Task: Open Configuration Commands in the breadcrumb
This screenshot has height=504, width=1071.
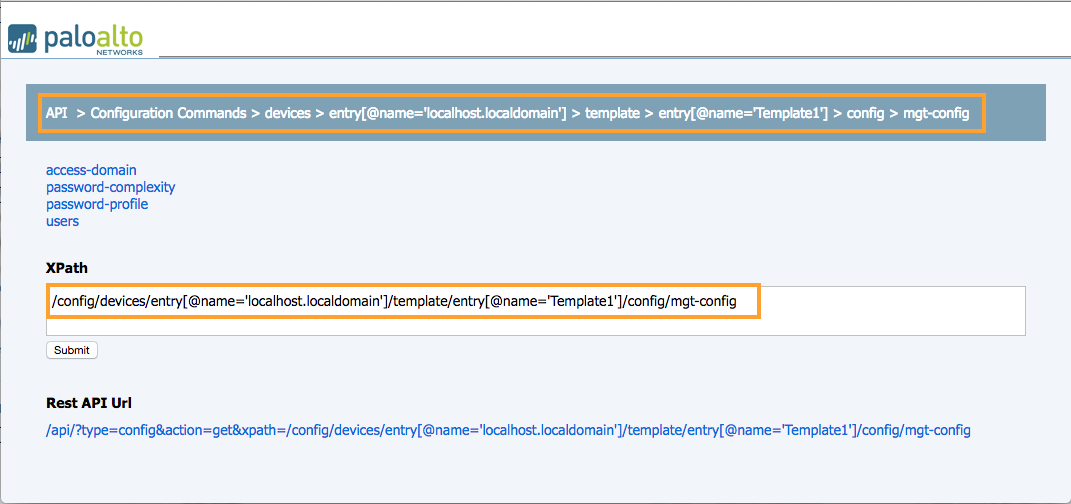Action: [x=168, y=113]
